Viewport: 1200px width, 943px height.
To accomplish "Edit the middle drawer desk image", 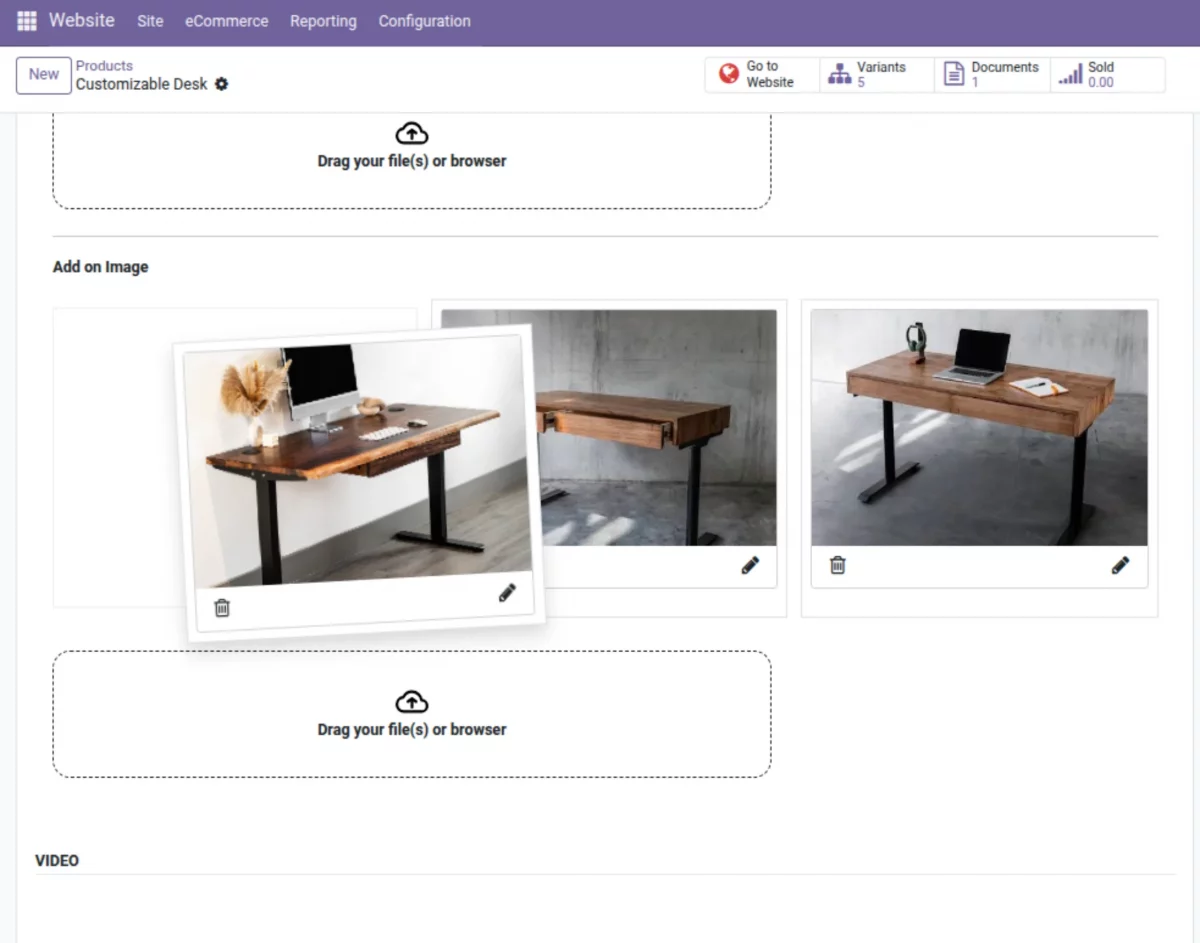I will (750, 566).
